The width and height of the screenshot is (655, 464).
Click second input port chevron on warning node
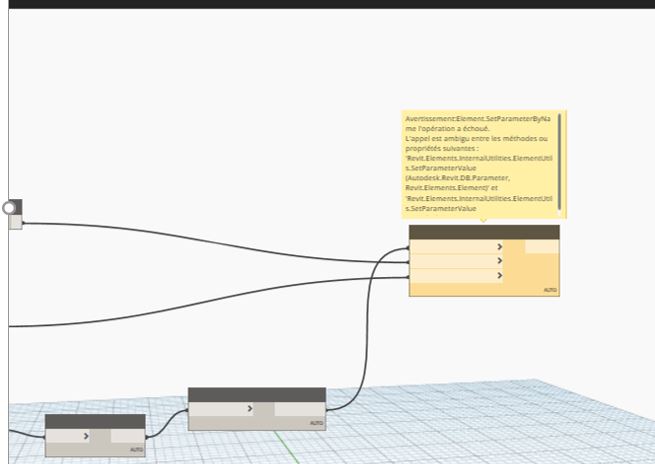499,261
